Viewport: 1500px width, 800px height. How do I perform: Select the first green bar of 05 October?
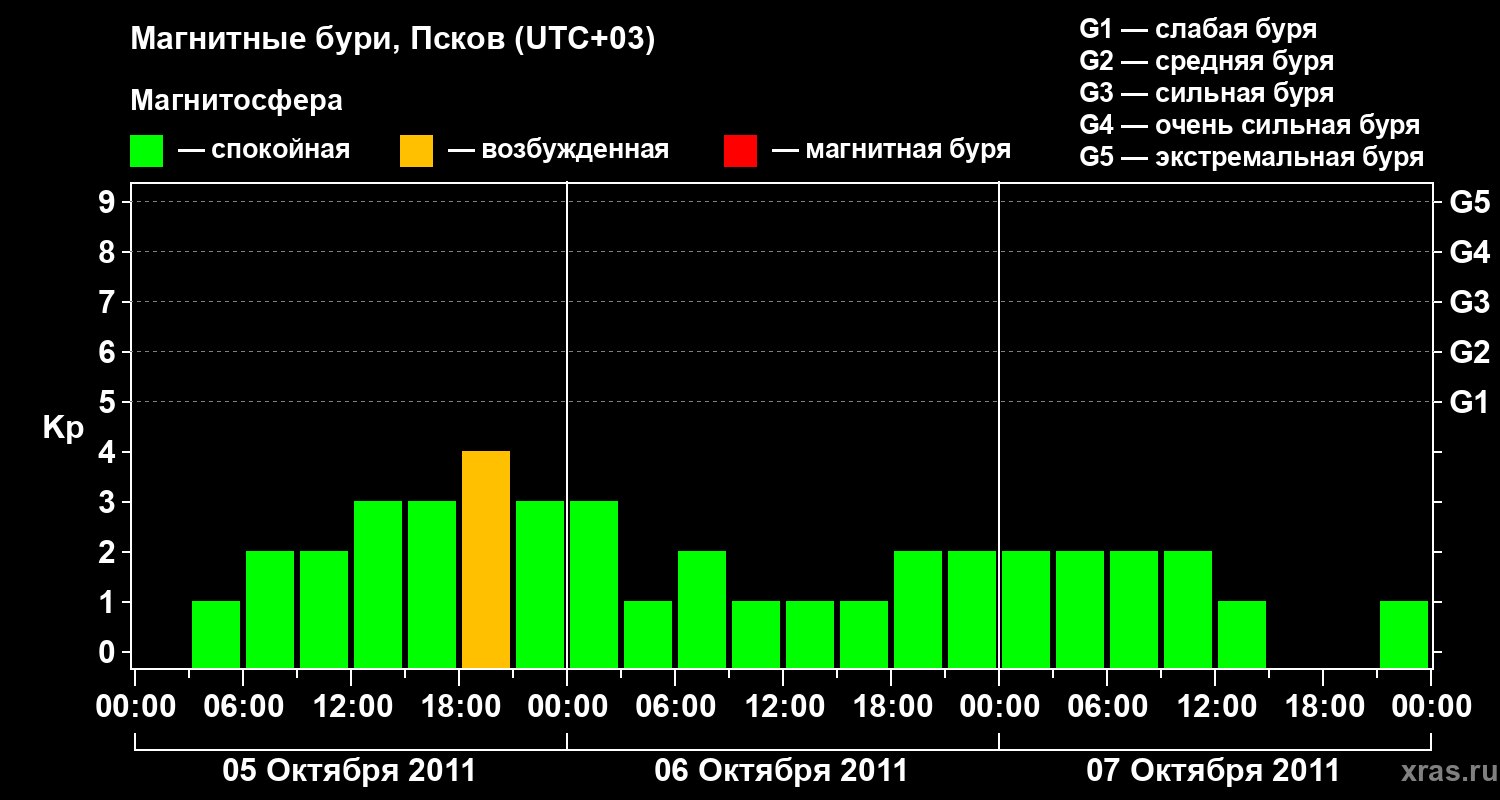pos(216,634)
